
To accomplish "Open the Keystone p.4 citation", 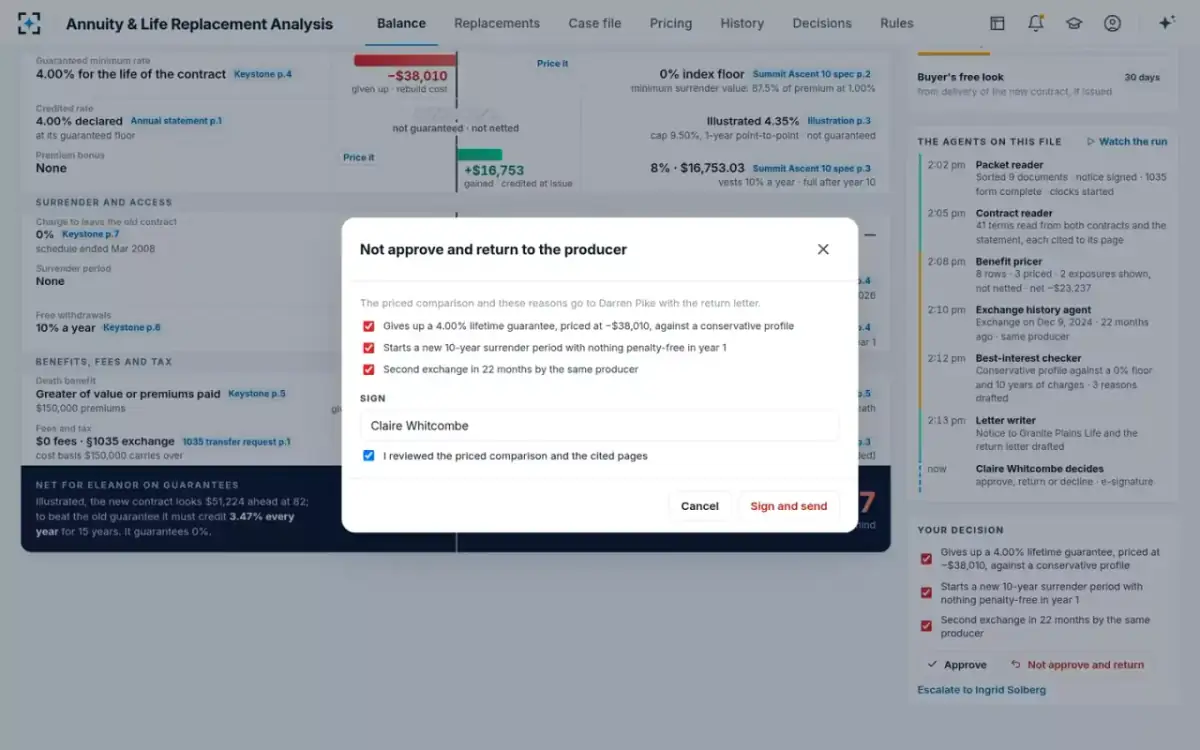I will coord(262,74).
